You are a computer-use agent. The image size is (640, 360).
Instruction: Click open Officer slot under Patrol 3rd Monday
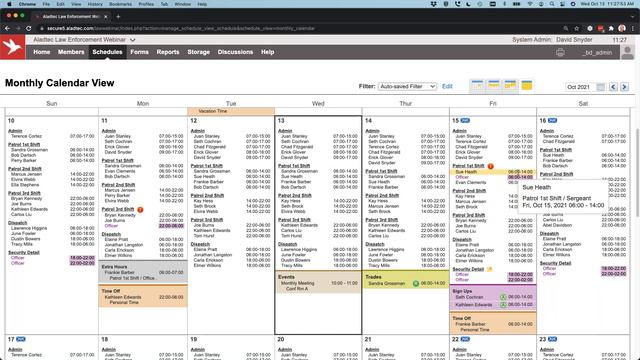coord(143,226)
